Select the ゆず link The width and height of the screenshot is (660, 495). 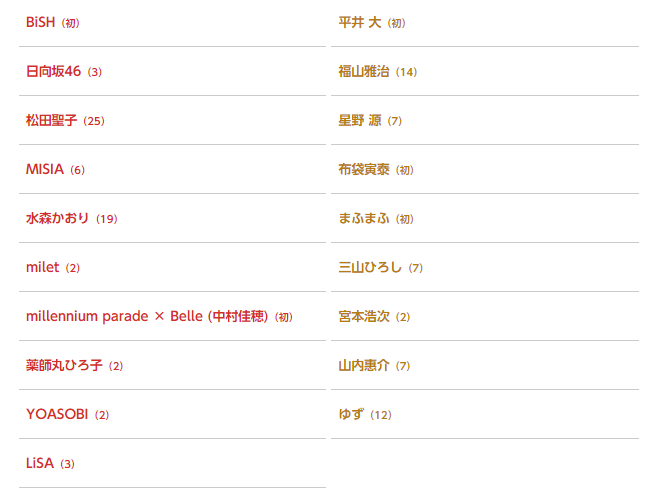coord(351,414)
